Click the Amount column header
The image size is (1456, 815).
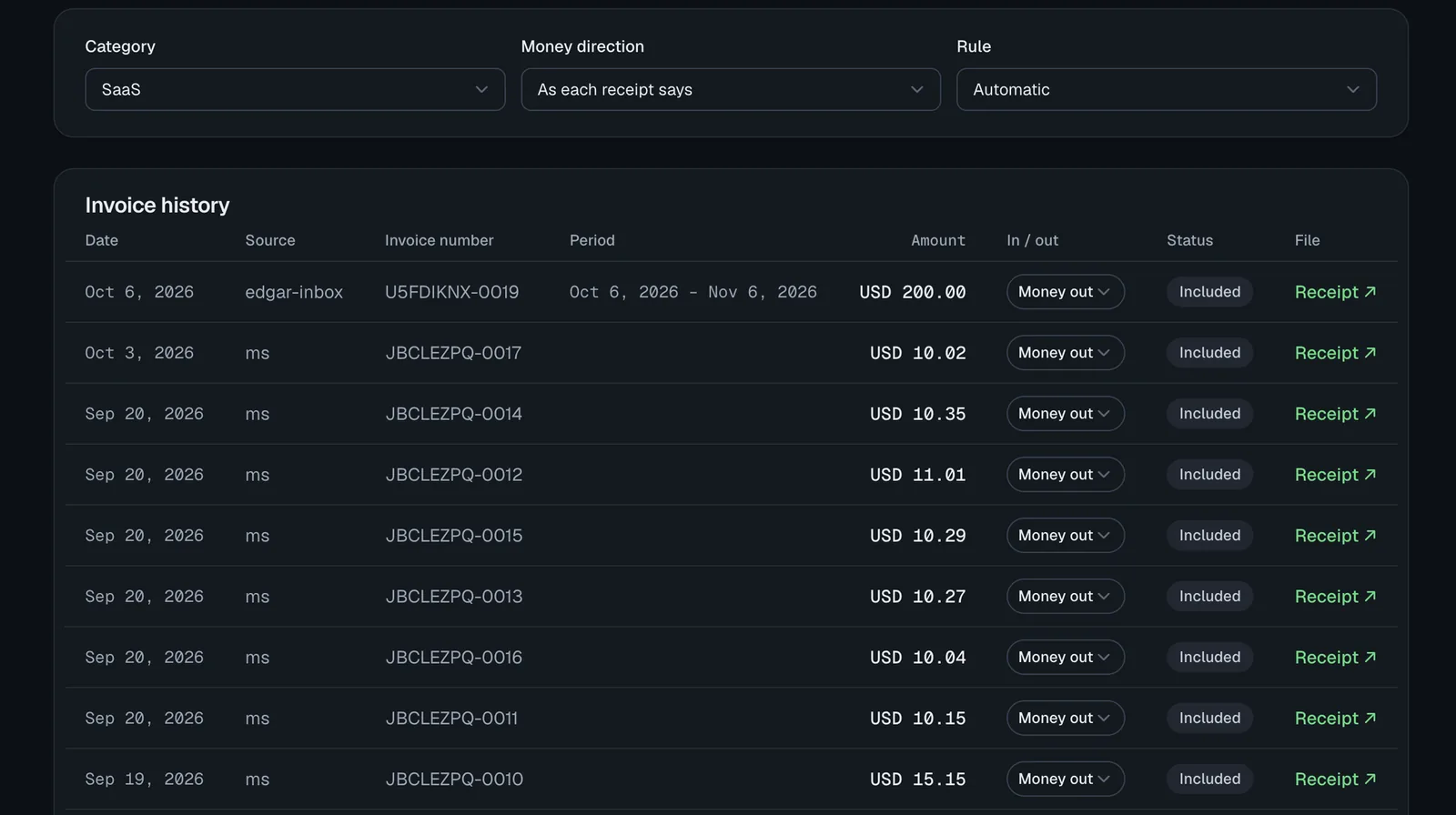point(938,240)
